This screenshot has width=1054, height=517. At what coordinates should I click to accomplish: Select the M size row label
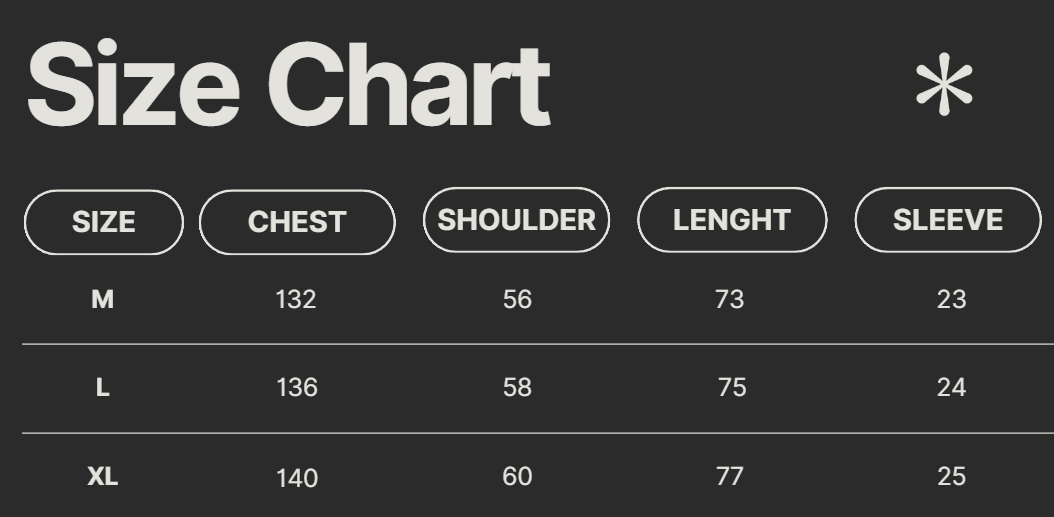click(102, 299)
